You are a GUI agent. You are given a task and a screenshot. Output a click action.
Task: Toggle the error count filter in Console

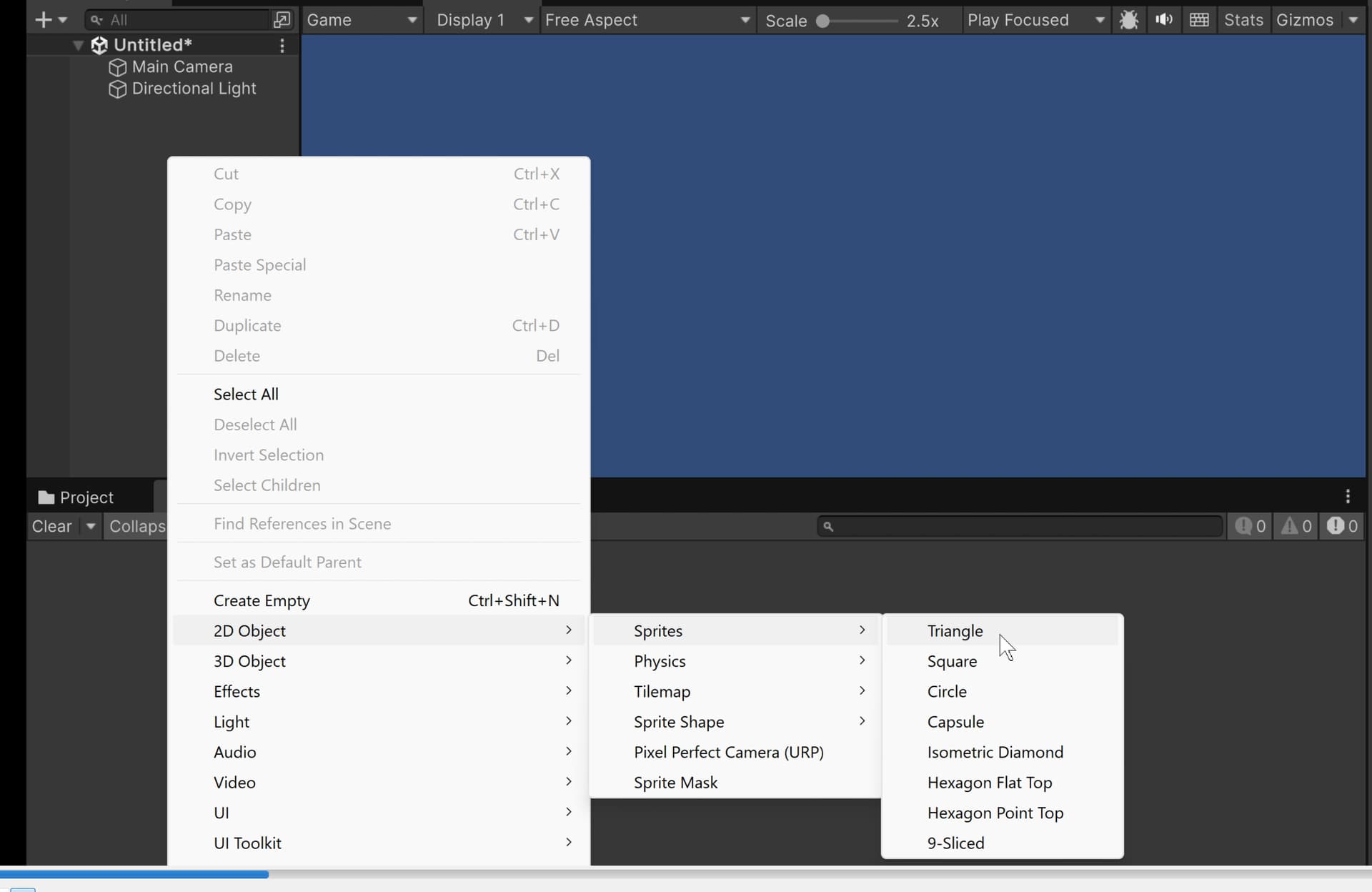1342,526
